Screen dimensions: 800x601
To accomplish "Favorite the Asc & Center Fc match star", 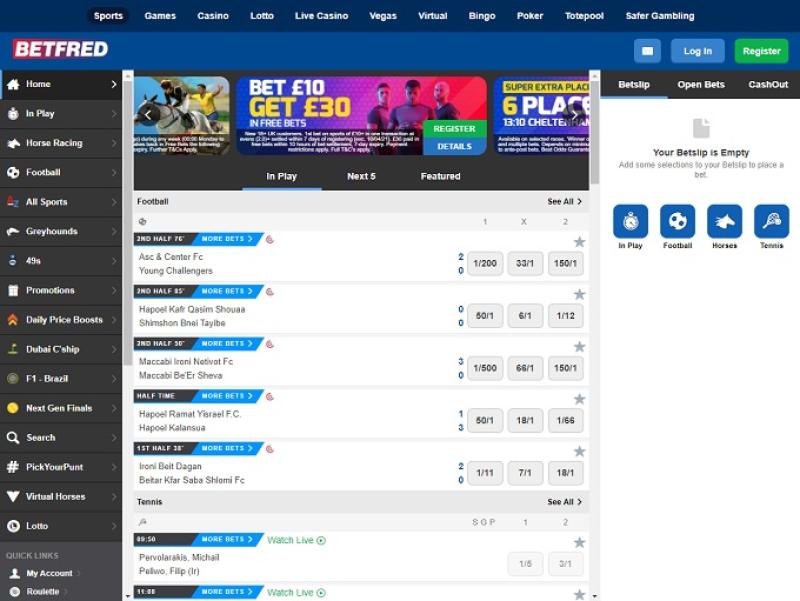I will point(579,242).
